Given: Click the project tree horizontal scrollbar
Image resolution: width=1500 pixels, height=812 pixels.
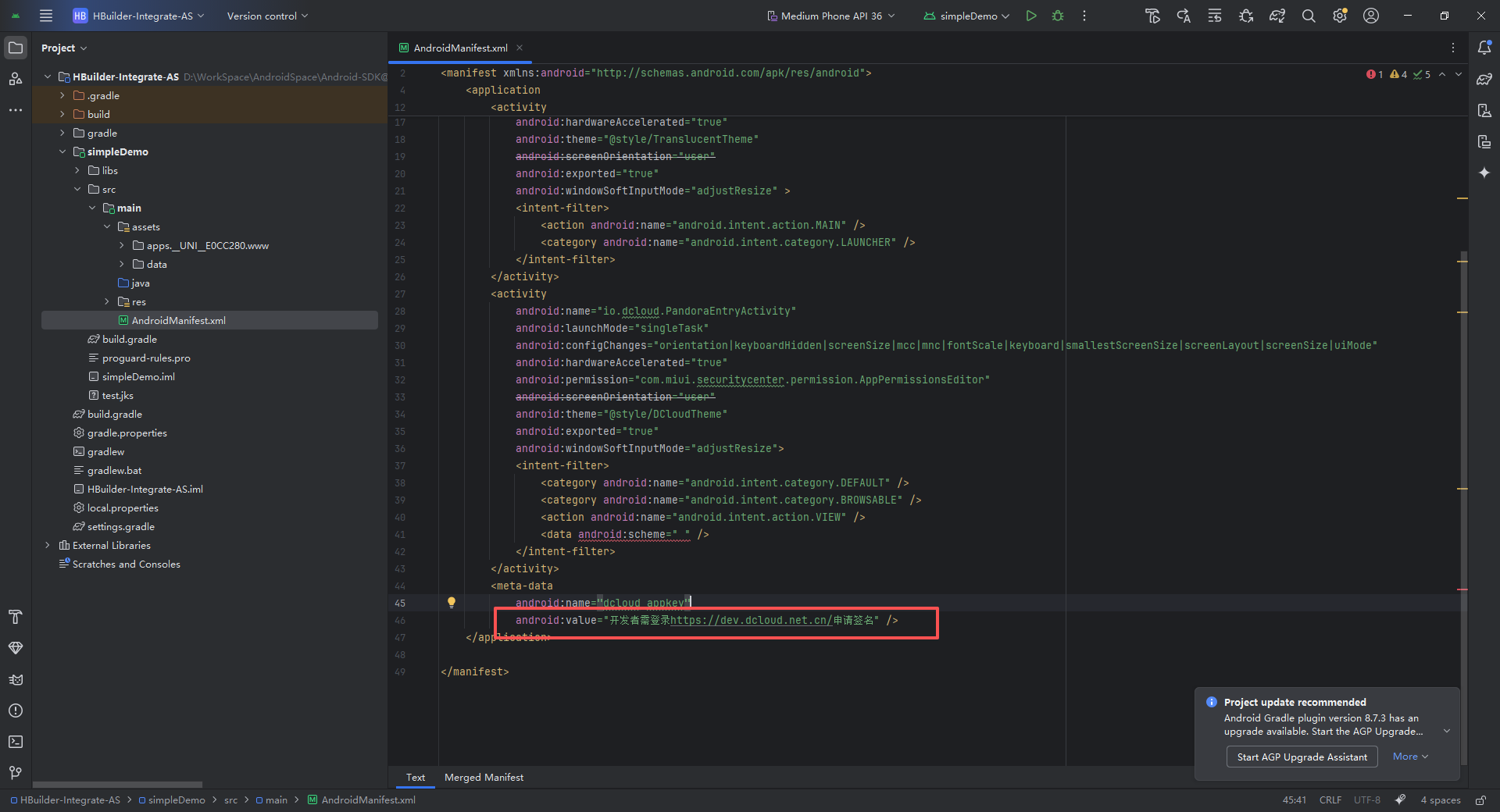Looking at the screenshot, I should click(x=117, y=784).
